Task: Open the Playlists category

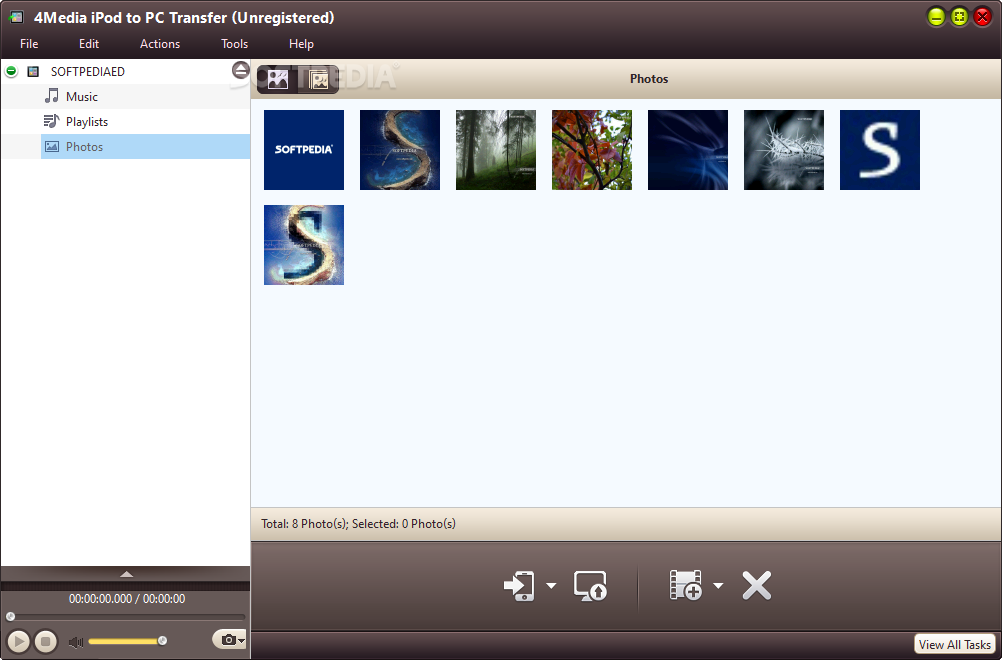Action: pos(87,121)
